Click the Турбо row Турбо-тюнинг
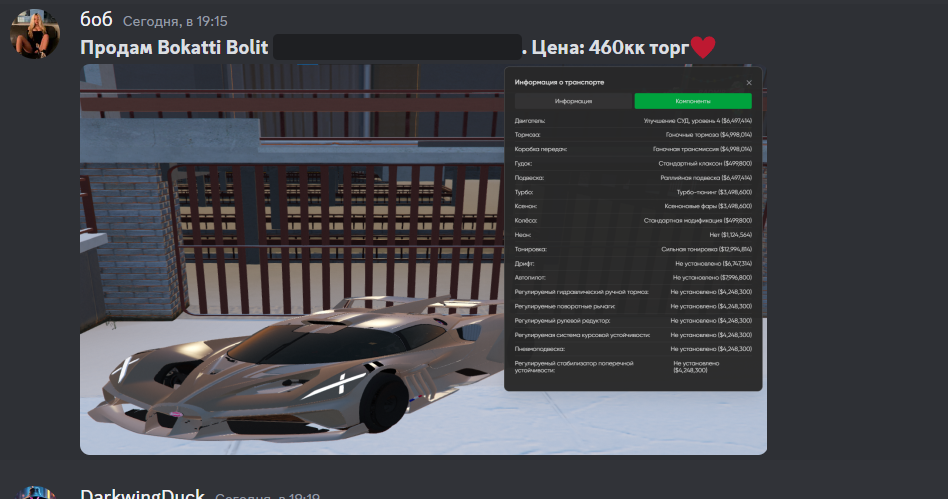This screenshot has width=948, height=499. pos(714,192)
